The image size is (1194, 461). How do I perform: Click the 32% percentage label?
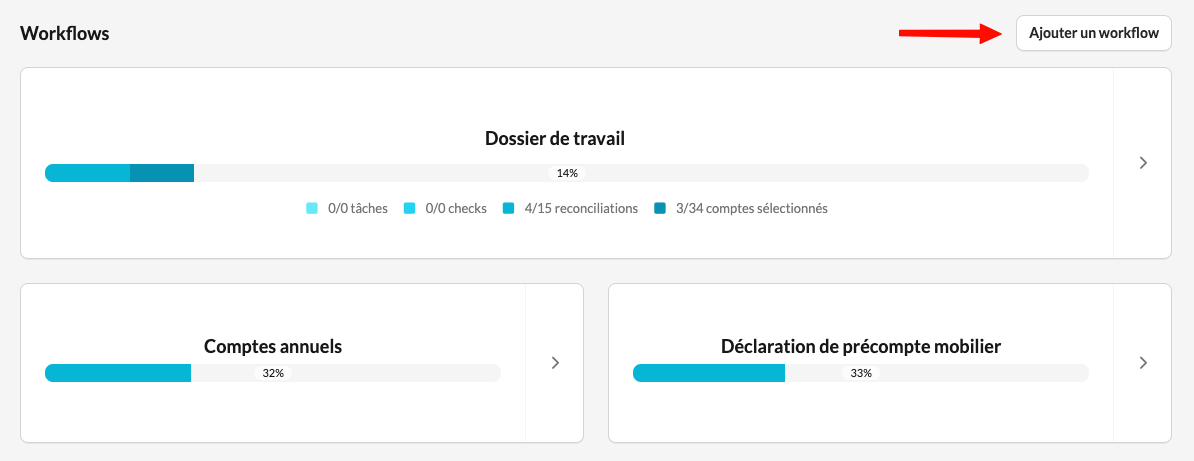273,373
